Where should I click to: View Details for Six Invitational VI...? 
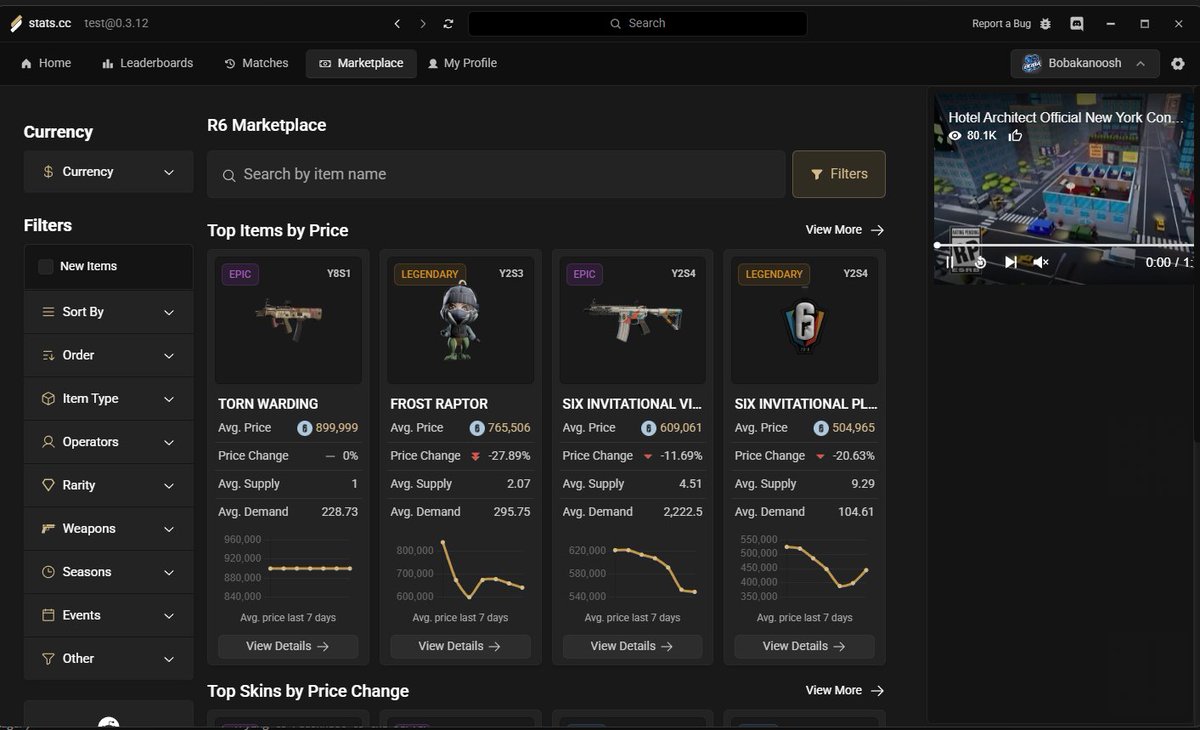point(632,646)
